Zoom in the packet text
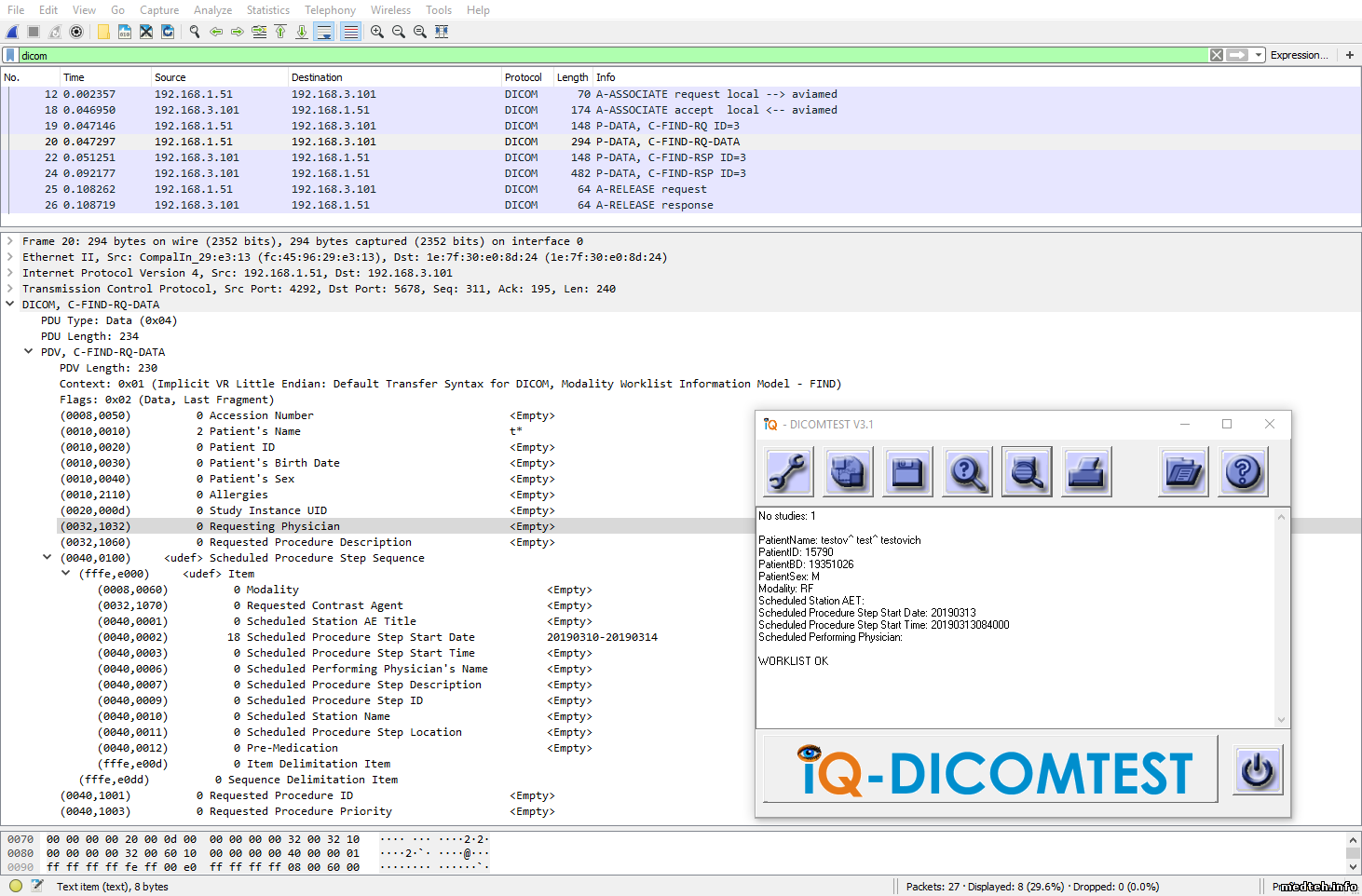Screen dimensions: 1362x896 (377, 32)
